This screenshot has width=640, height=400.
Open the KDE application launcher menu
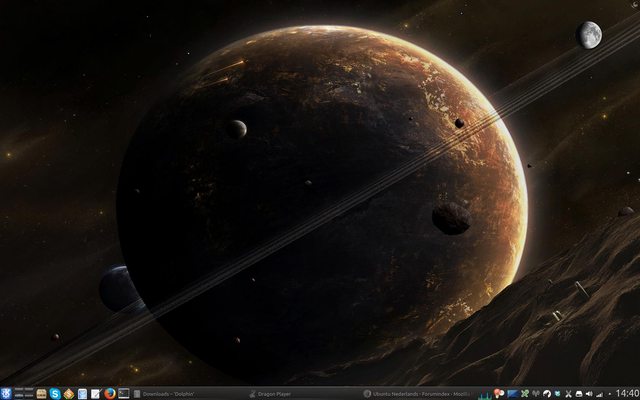coord(6,393)
